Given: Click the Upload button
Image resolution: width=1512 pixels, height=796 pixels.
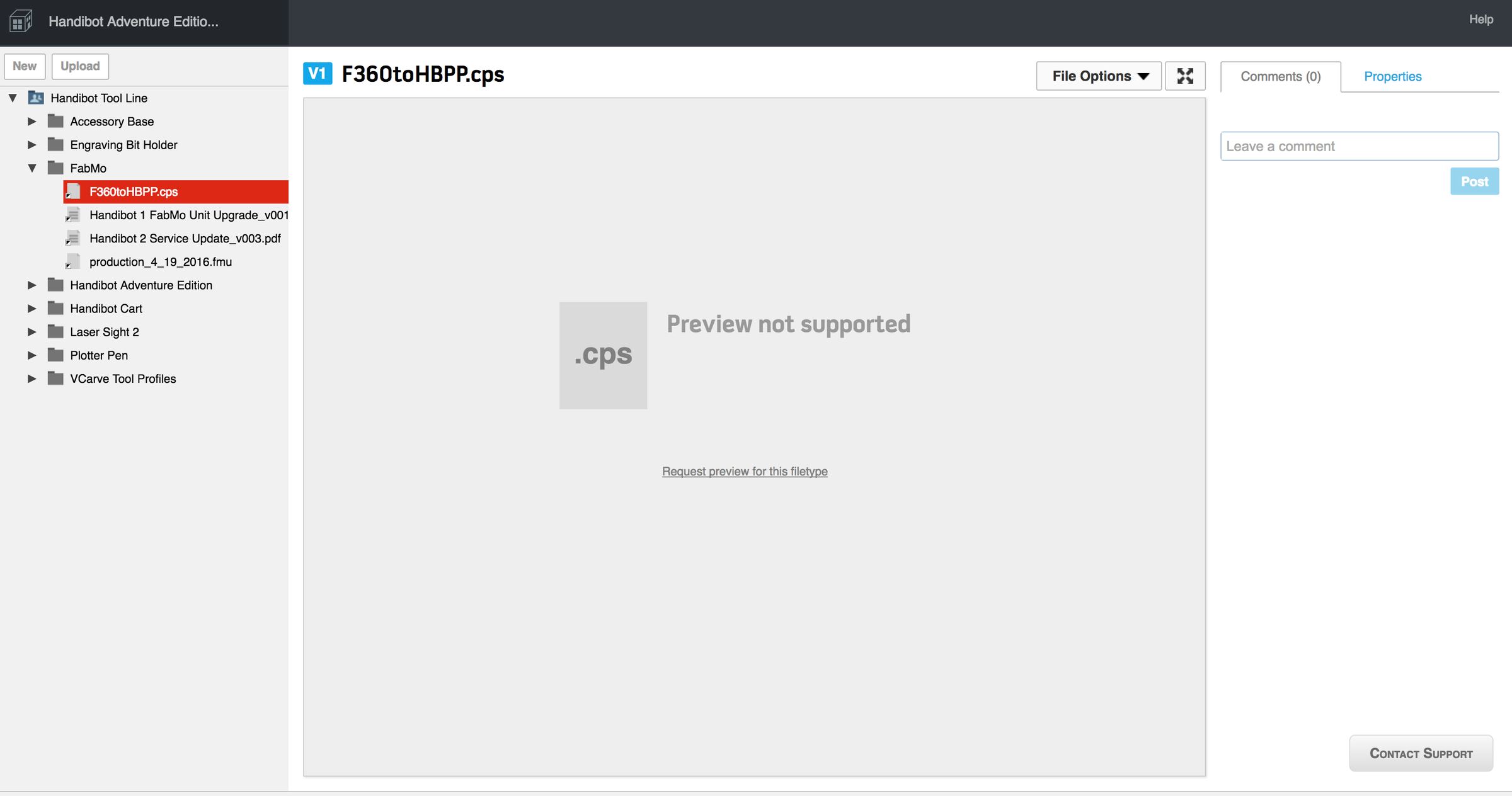Looking at the screenshot, I should pyautogui.click(x=80, y=66).
